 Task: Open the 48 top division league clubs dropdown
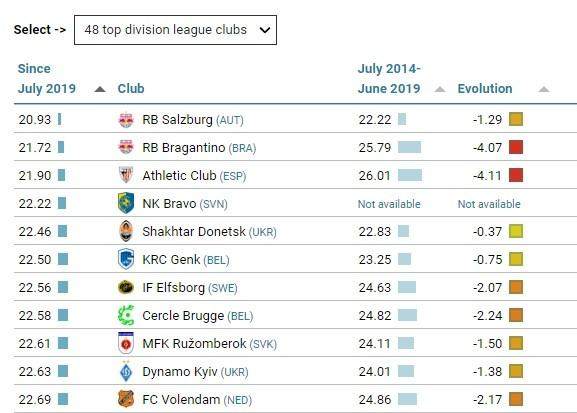[x=175, y=30]
